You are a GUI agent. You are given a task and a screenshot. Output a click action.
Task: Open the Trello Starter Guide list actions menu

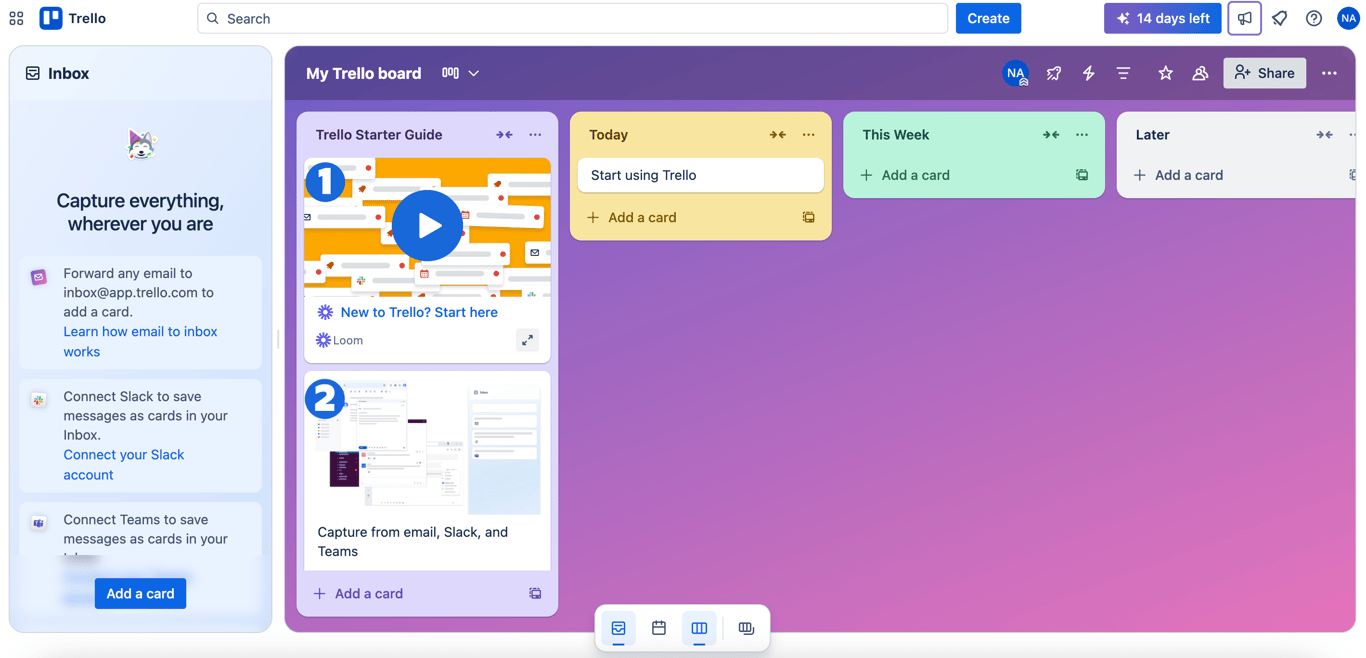point(535,133)
